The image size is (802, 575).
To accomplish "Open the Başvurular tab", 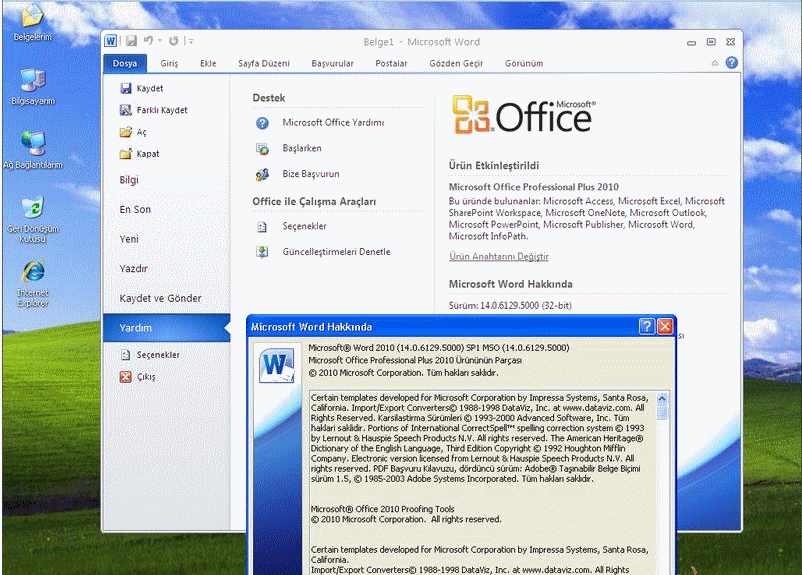I will [332, 63].
